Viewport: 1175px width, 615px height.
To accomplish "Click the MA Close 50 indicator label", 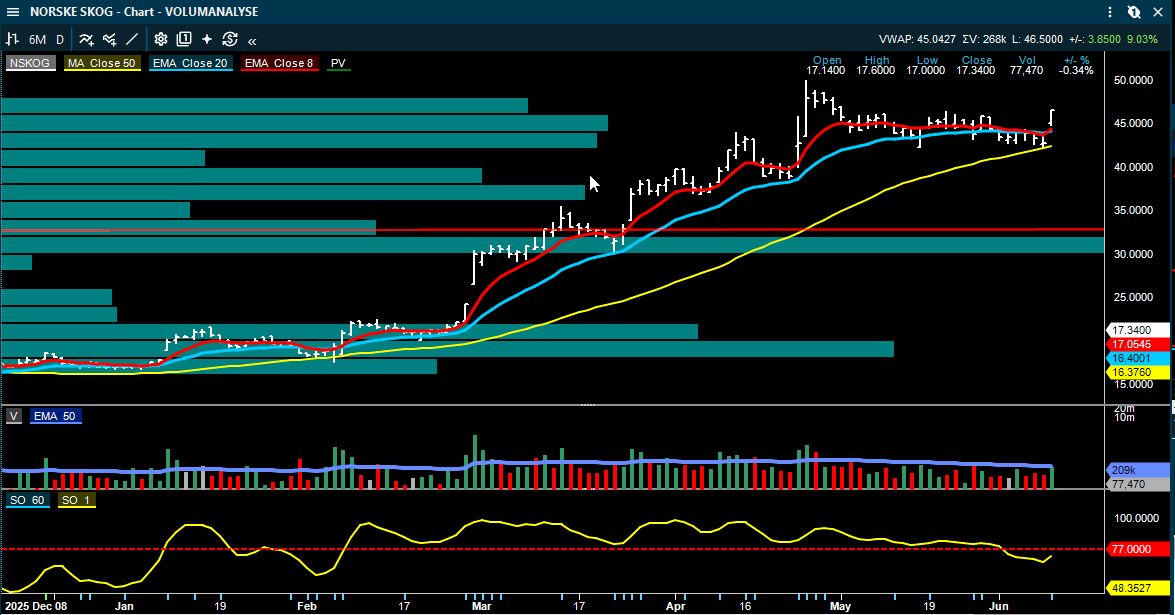I will coord(102,64).
